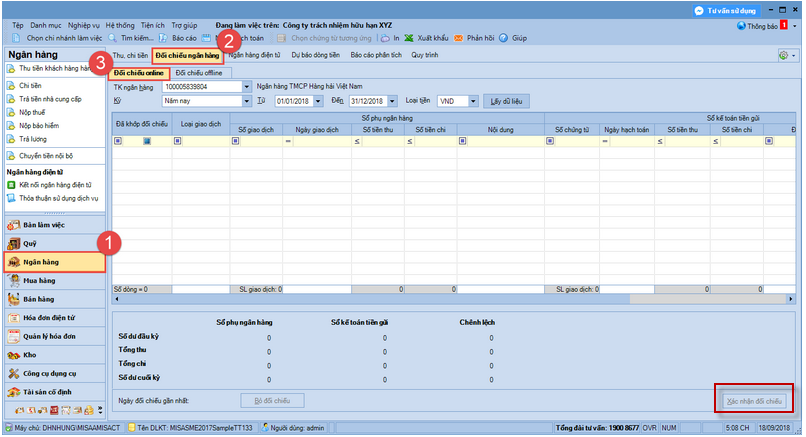
Task: Open the Bán hàng module
Action: (x=54, y=299)
